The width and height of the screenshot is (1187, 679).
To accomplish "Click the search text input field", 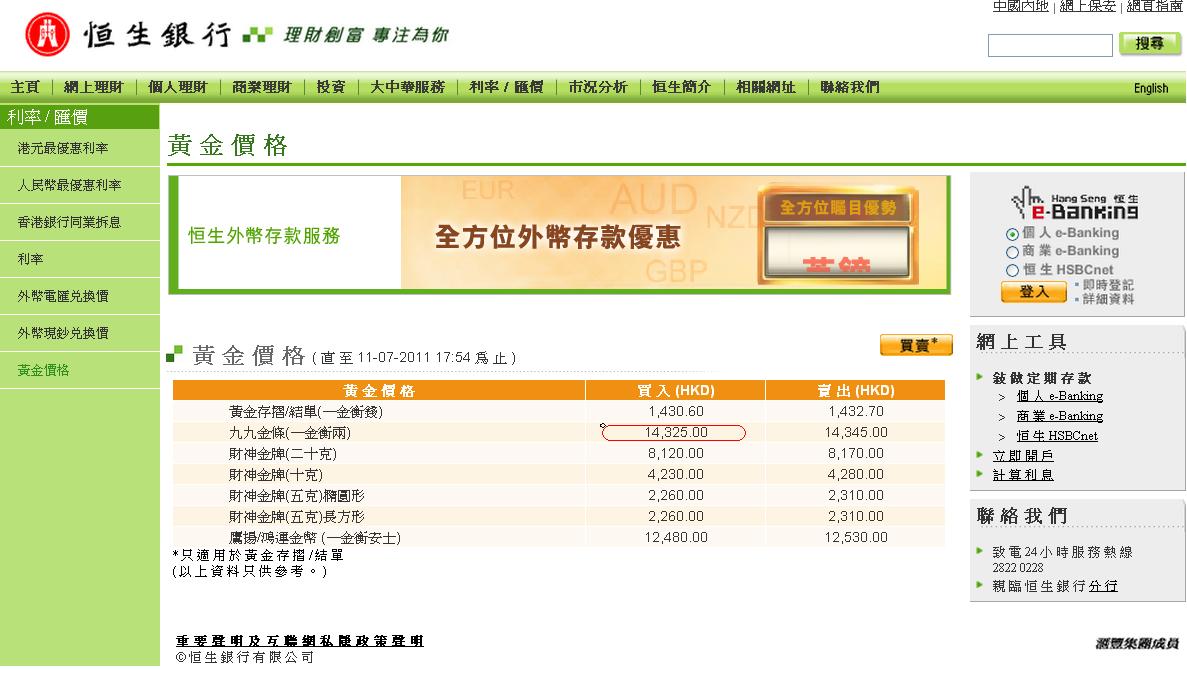I will point(1049,46).
